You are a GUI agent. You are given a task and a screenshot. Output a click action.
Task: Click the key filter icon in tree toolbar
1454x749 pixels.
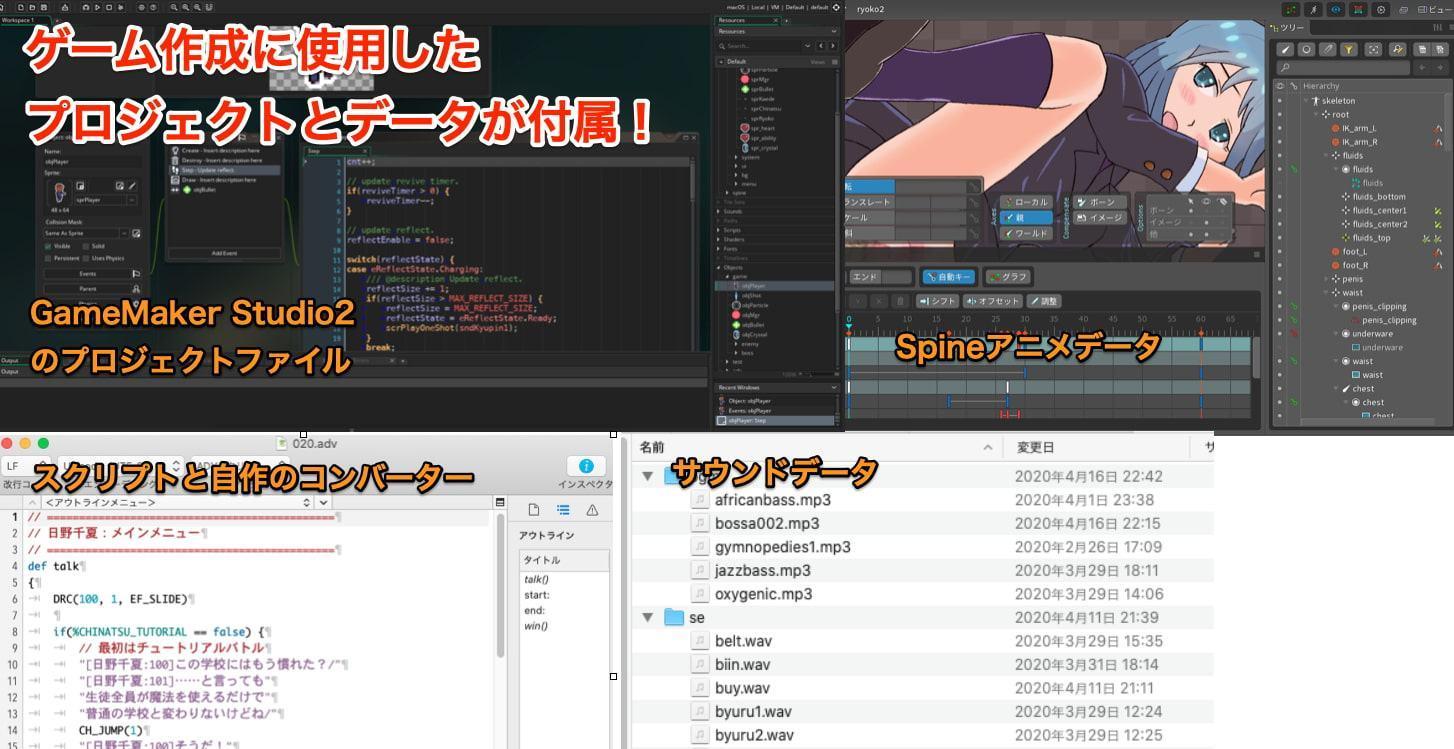tap(1397, 49)
